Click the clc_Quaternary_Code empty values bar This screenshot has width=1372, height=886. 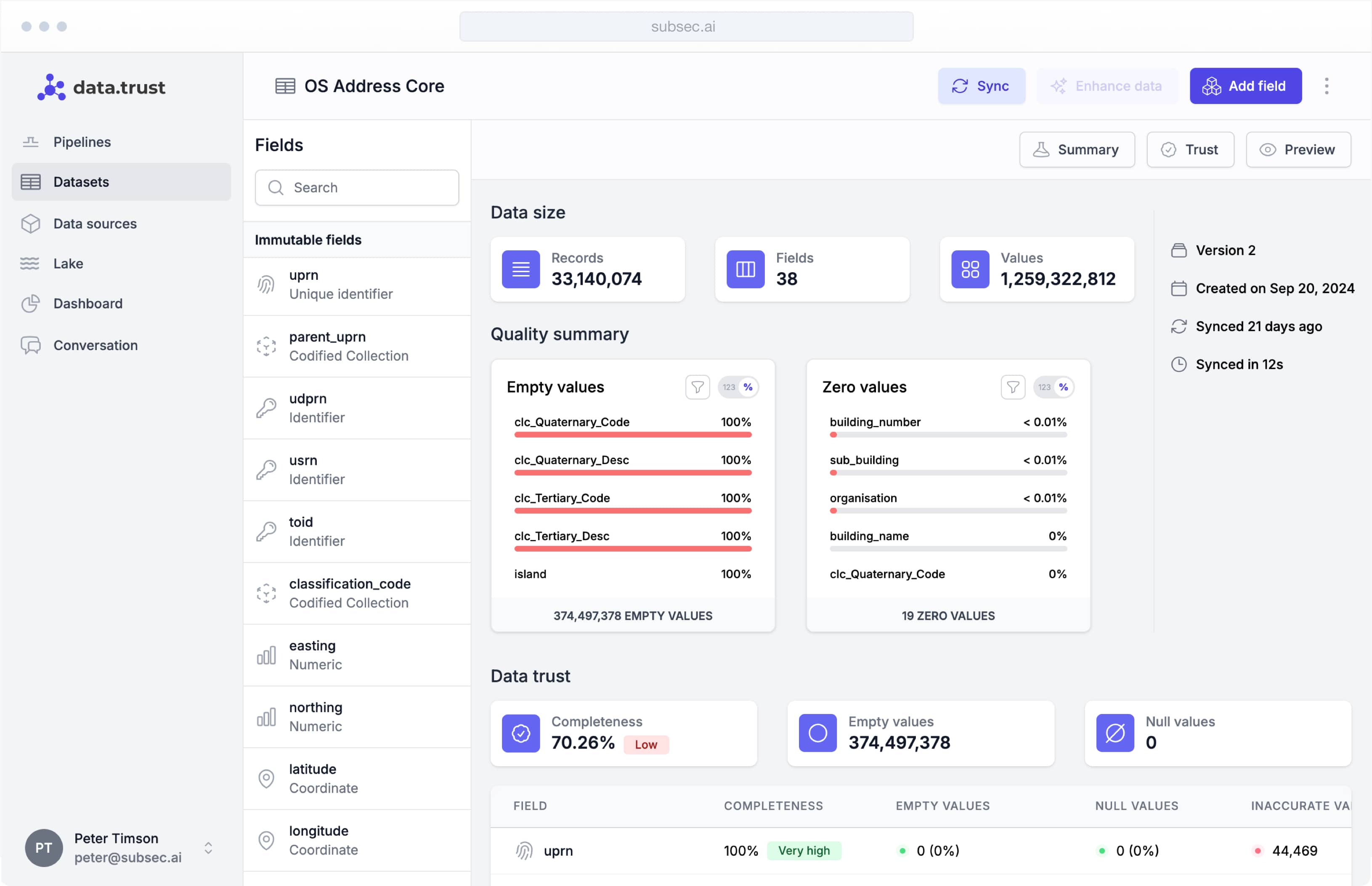[x=632, y=434]
